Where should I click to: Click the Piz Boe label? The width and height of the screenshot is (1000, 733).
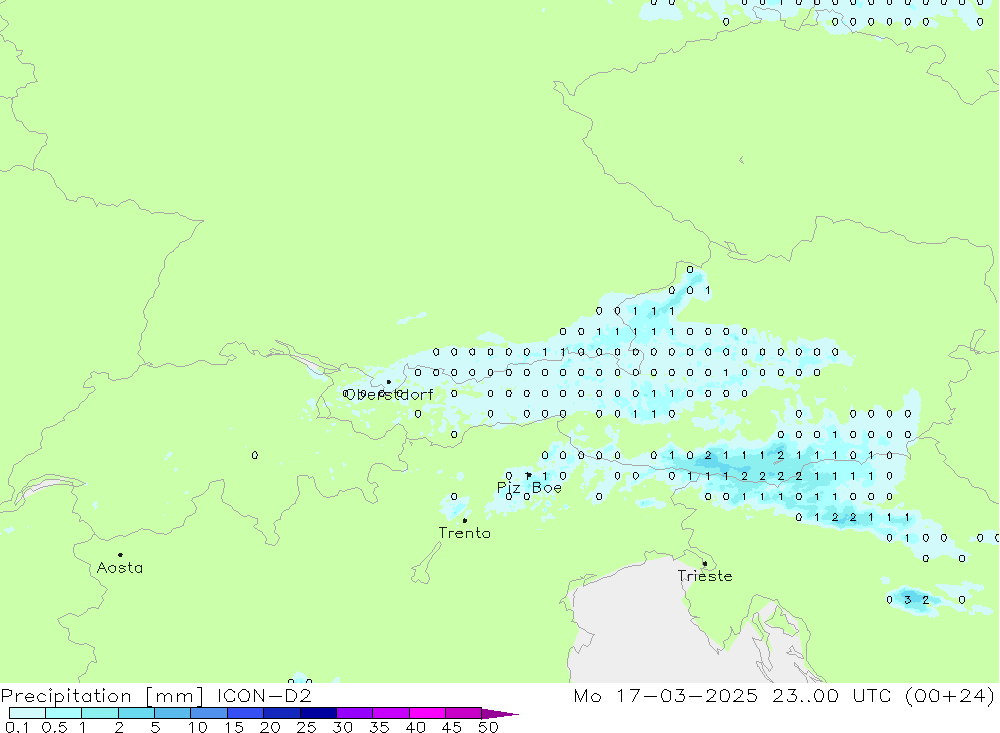click(x=529, y=488)
